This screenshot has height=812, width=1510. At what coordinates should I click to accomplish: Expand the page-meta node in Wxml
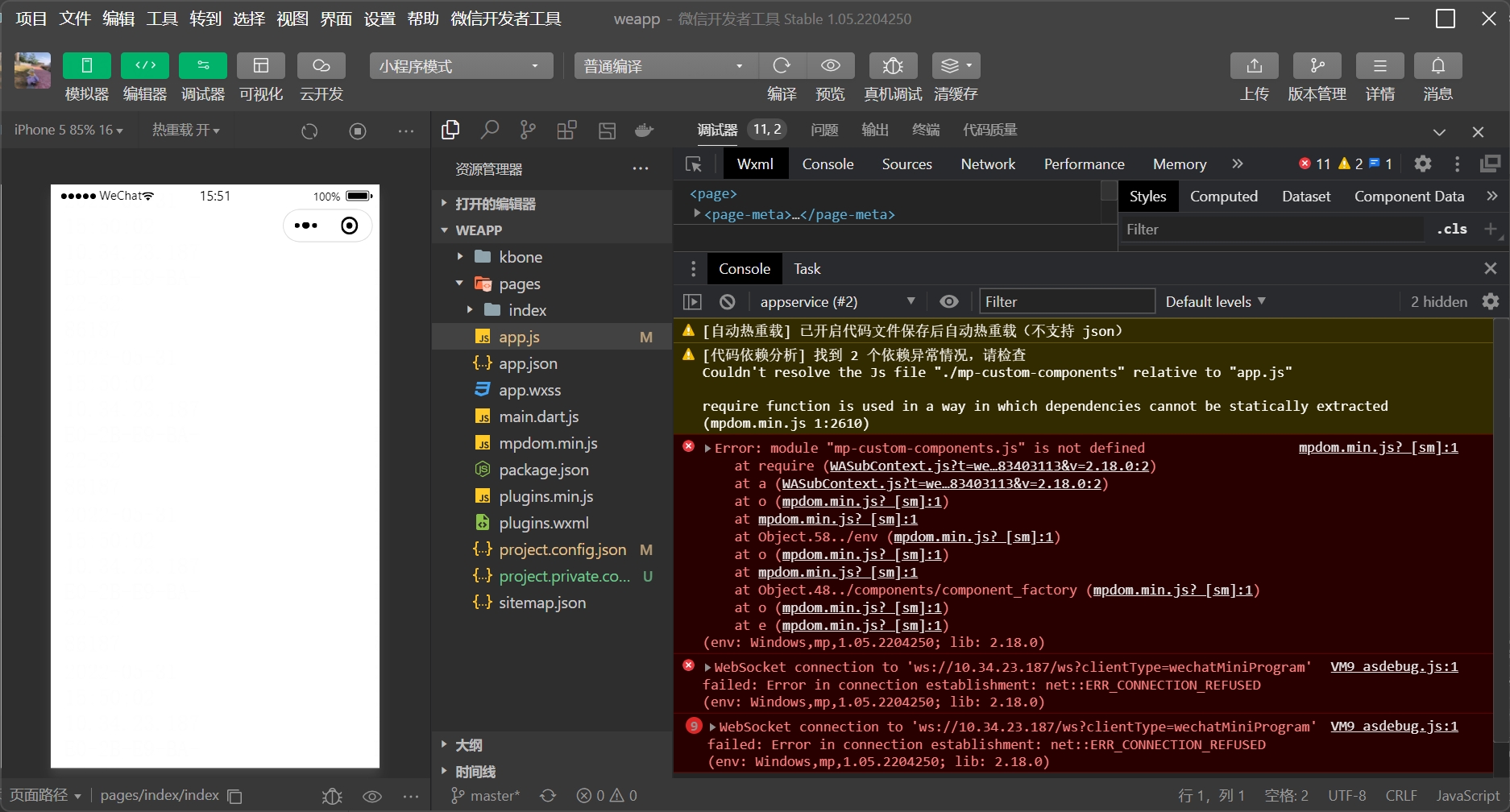click(696, 213)
